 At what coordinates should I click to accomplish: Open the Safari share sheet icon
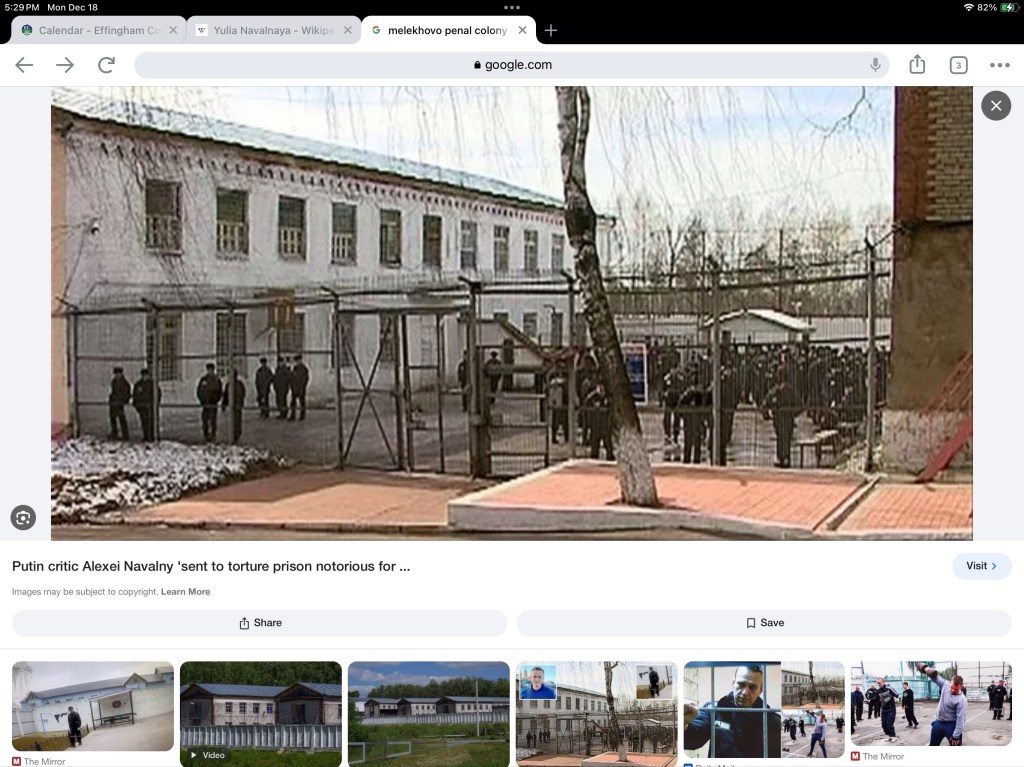(x=917, y=65)
